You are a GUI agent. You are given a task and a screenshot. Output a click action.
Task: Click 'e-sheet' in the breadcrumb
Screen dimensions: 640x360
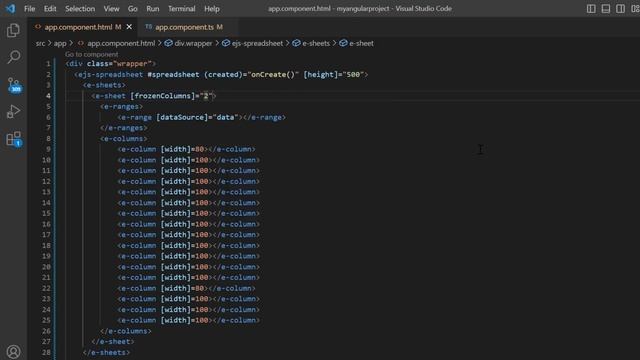click(x=361, y=43)
